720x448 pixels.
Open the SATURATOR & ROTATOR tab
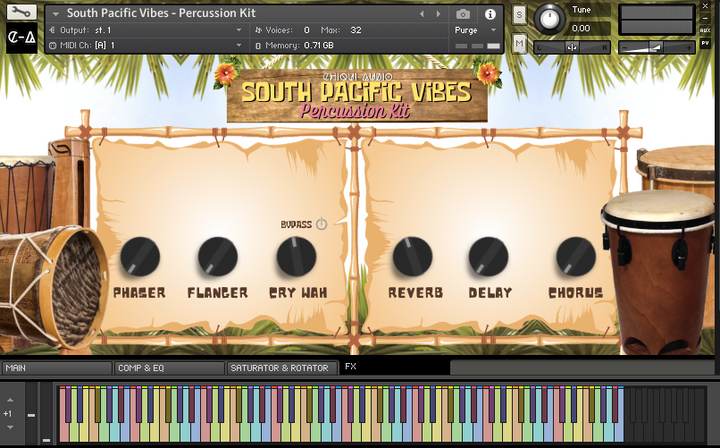click(x=282, y=368)
